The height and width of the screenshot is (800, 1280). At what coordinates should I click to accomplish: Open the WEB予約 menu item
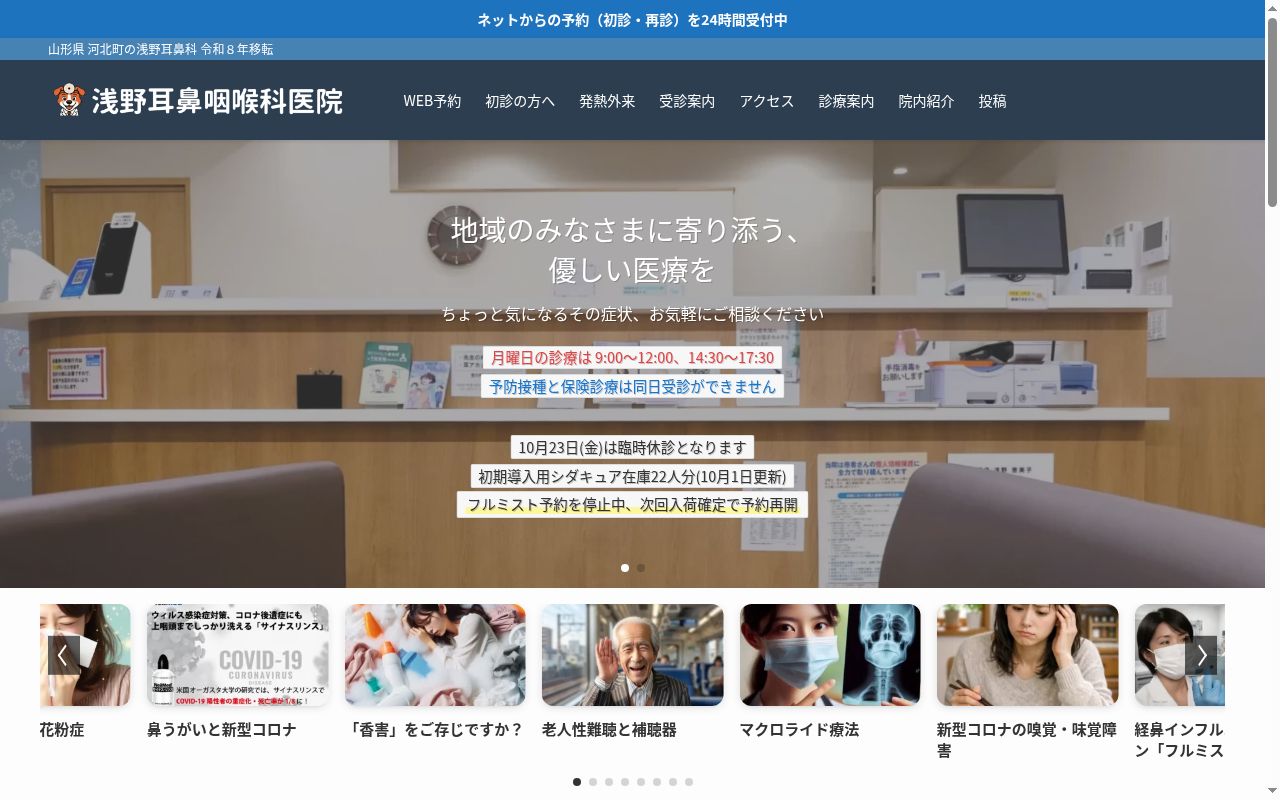(x=432, y=101)
